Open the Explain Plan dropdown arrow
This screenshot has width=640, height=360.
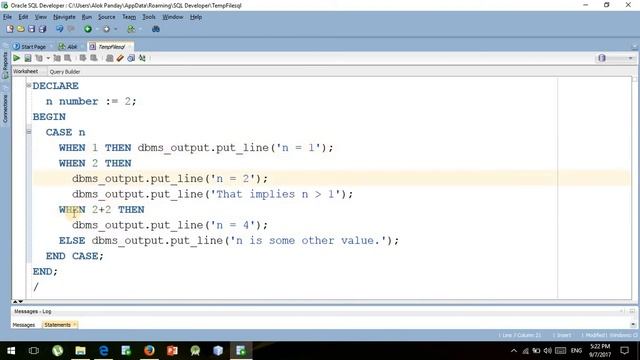pos(48,58)
